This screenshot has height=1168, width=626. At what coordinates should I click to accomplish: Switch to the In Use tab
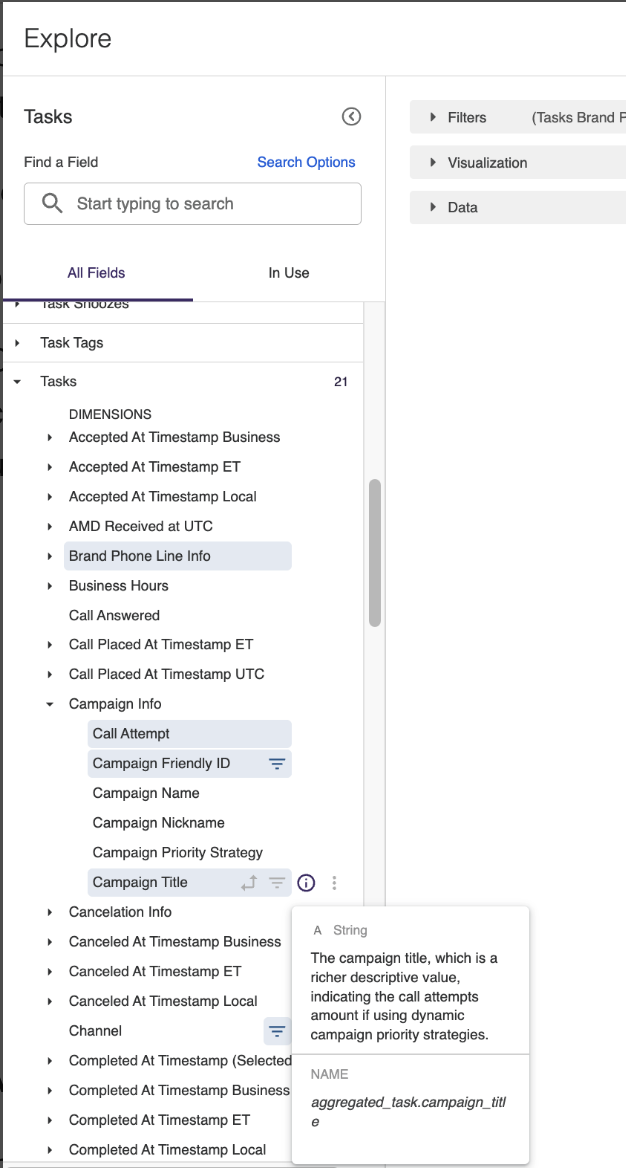(288, 273)
